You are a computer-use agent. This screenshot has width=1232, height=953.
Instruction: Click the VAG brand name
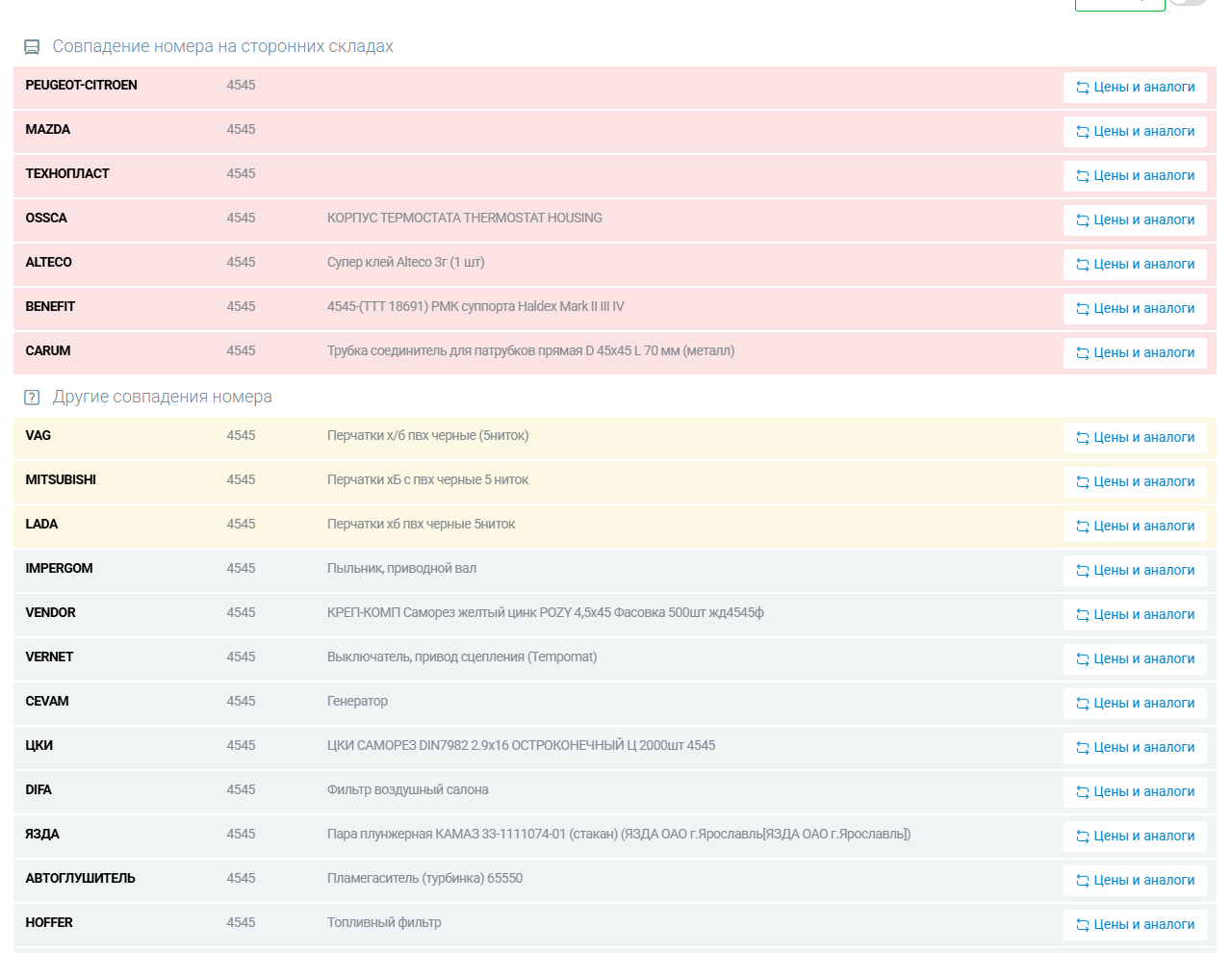[x=38, y=436]
